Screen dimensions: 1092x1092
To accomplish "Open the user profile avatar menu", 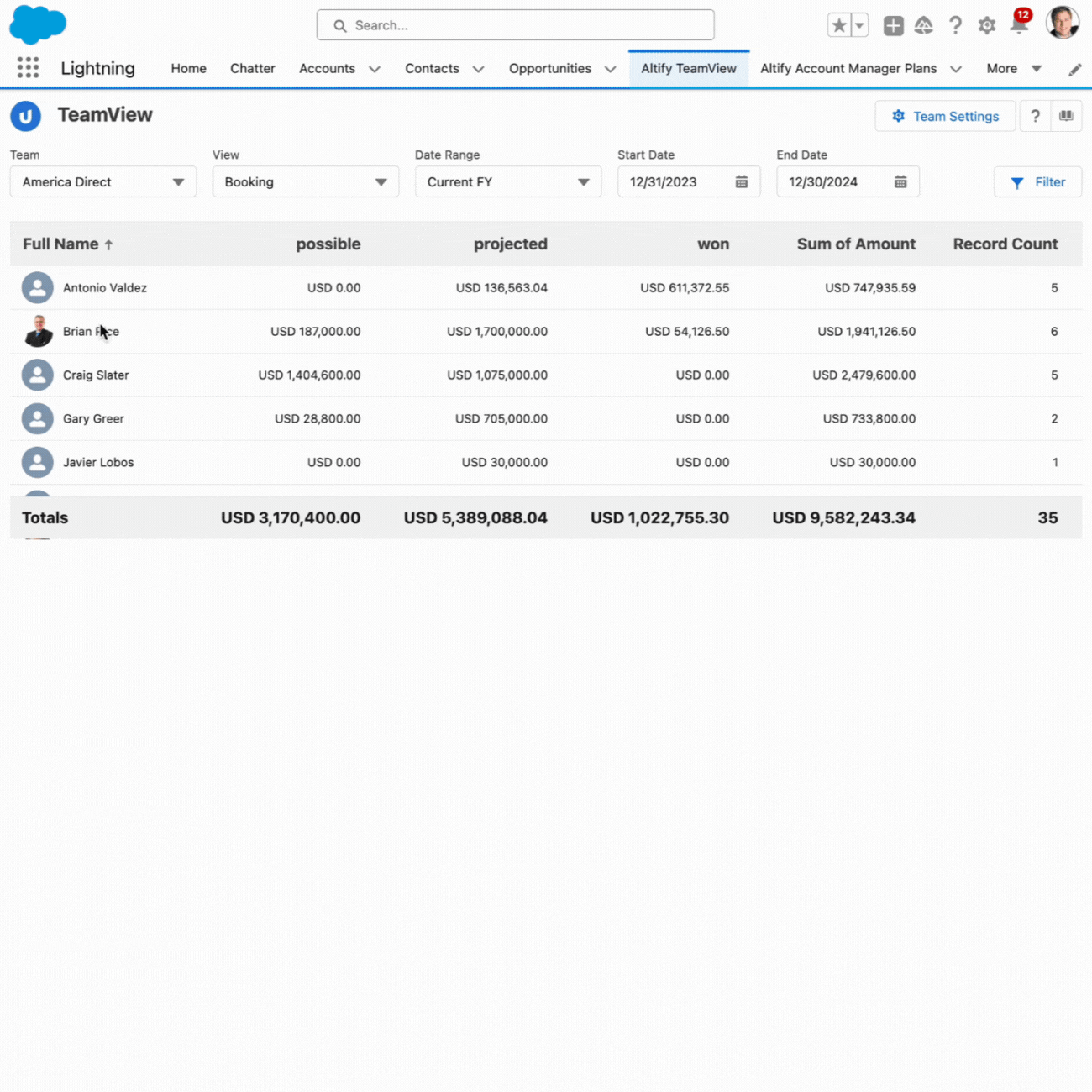I will click(1063, 23).
